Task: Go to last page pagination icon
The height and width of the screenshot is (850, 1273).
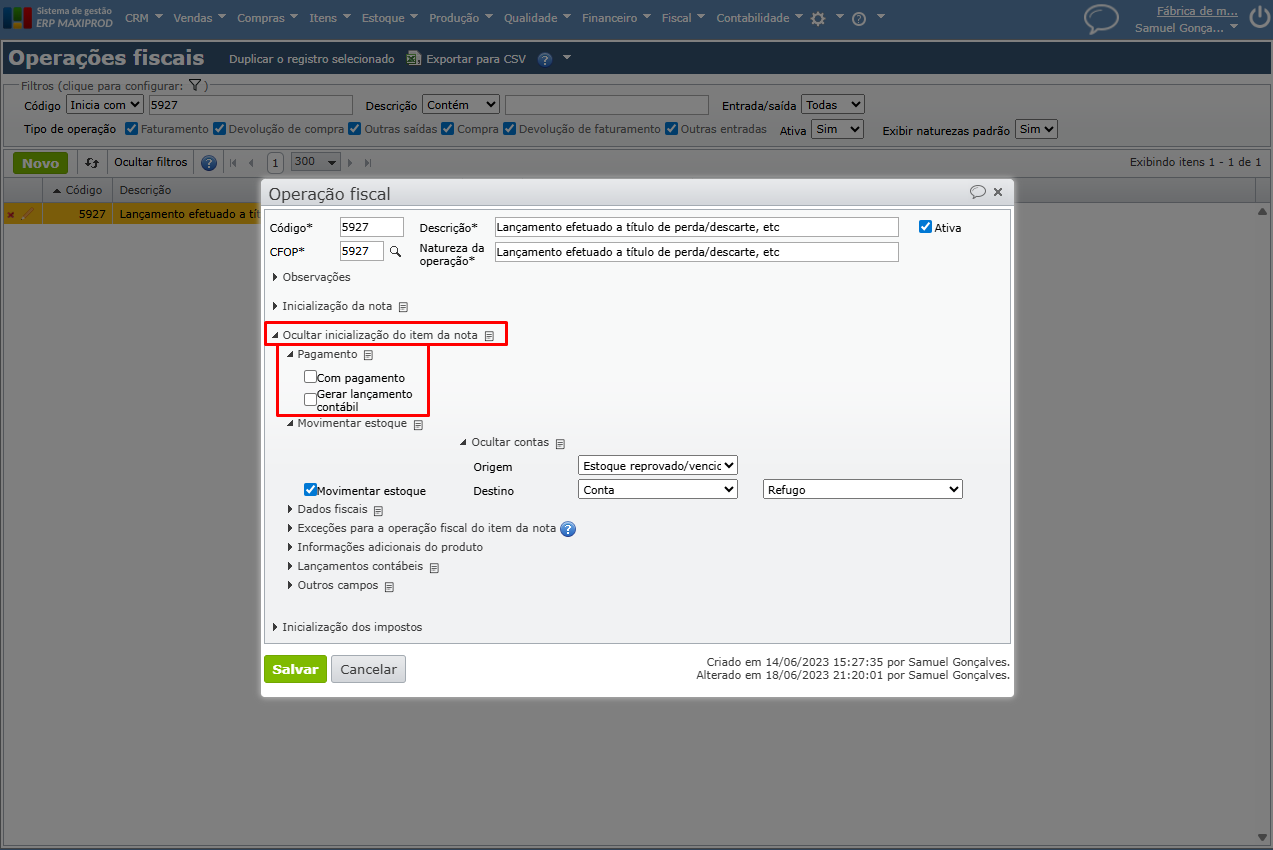Action: coord(368,162)
